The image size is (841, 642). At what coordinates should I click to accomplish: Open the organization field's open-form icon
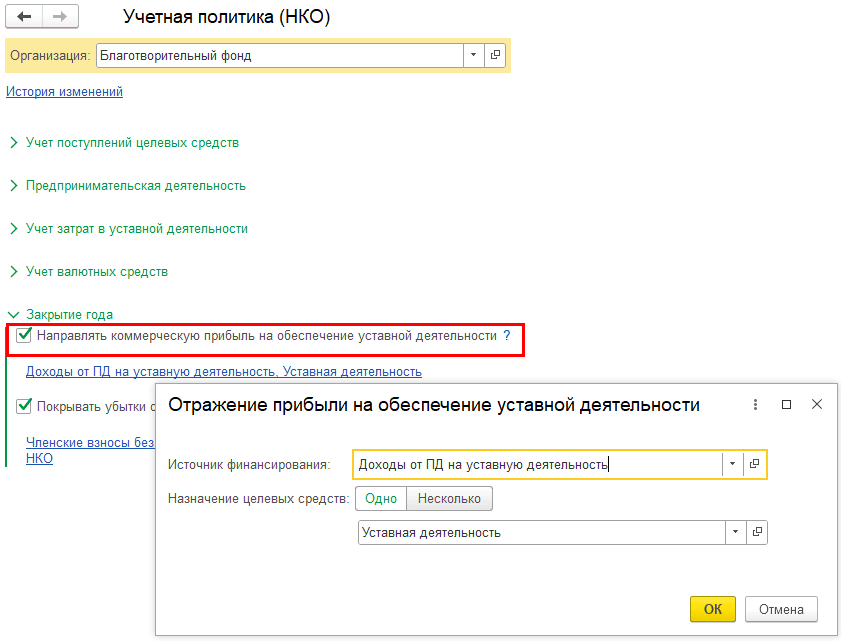pyautogui.click(x=496, y=56)
